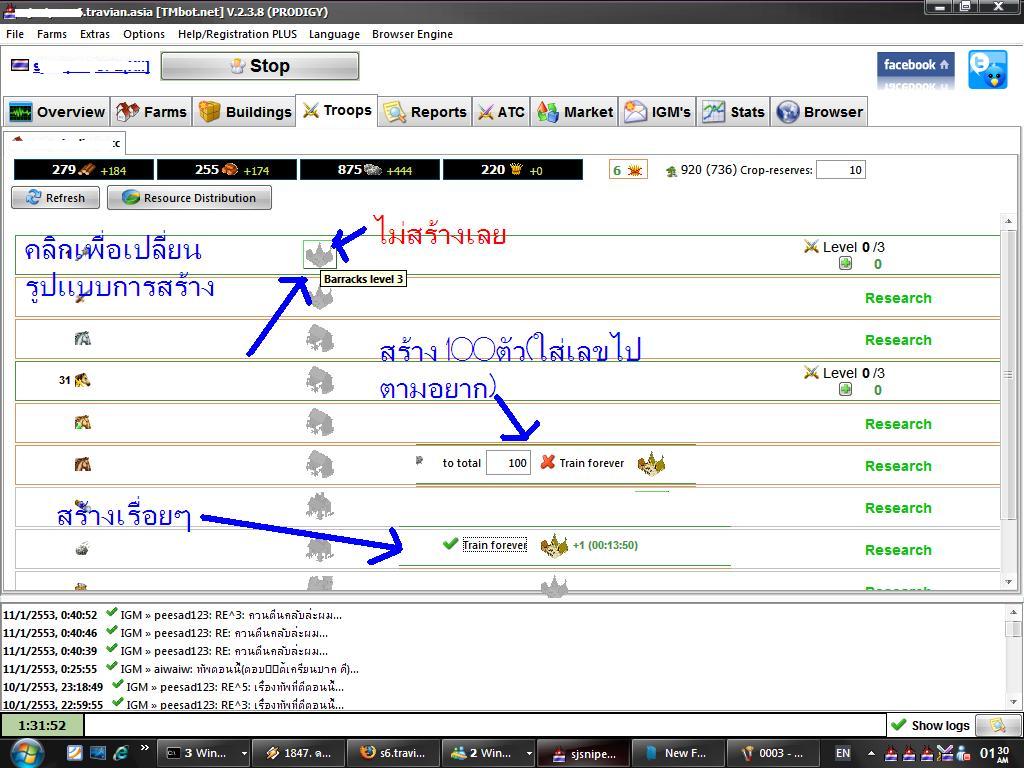Image resolution: width=1024 pixels, height=768 pixels.
Task: Click the clay resource counter 255
Action: click(227, 170)
